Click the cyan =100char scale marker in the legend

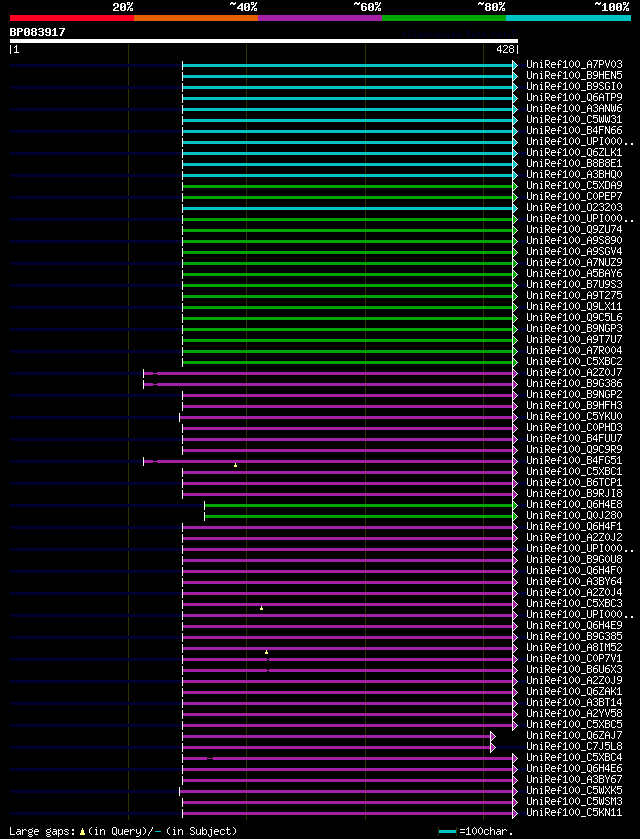tap(447, 832)
